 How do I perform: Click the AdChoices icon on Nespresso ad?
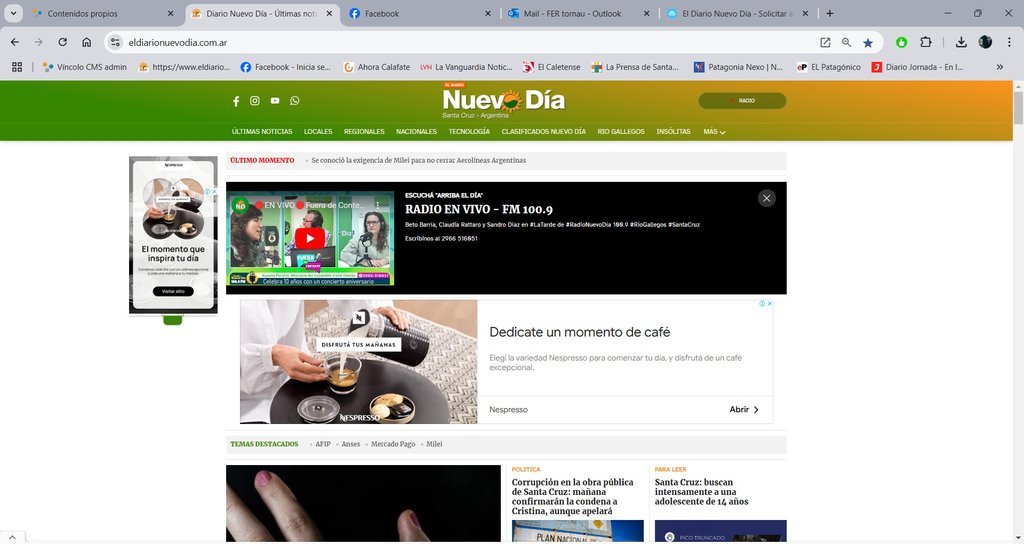762,304
